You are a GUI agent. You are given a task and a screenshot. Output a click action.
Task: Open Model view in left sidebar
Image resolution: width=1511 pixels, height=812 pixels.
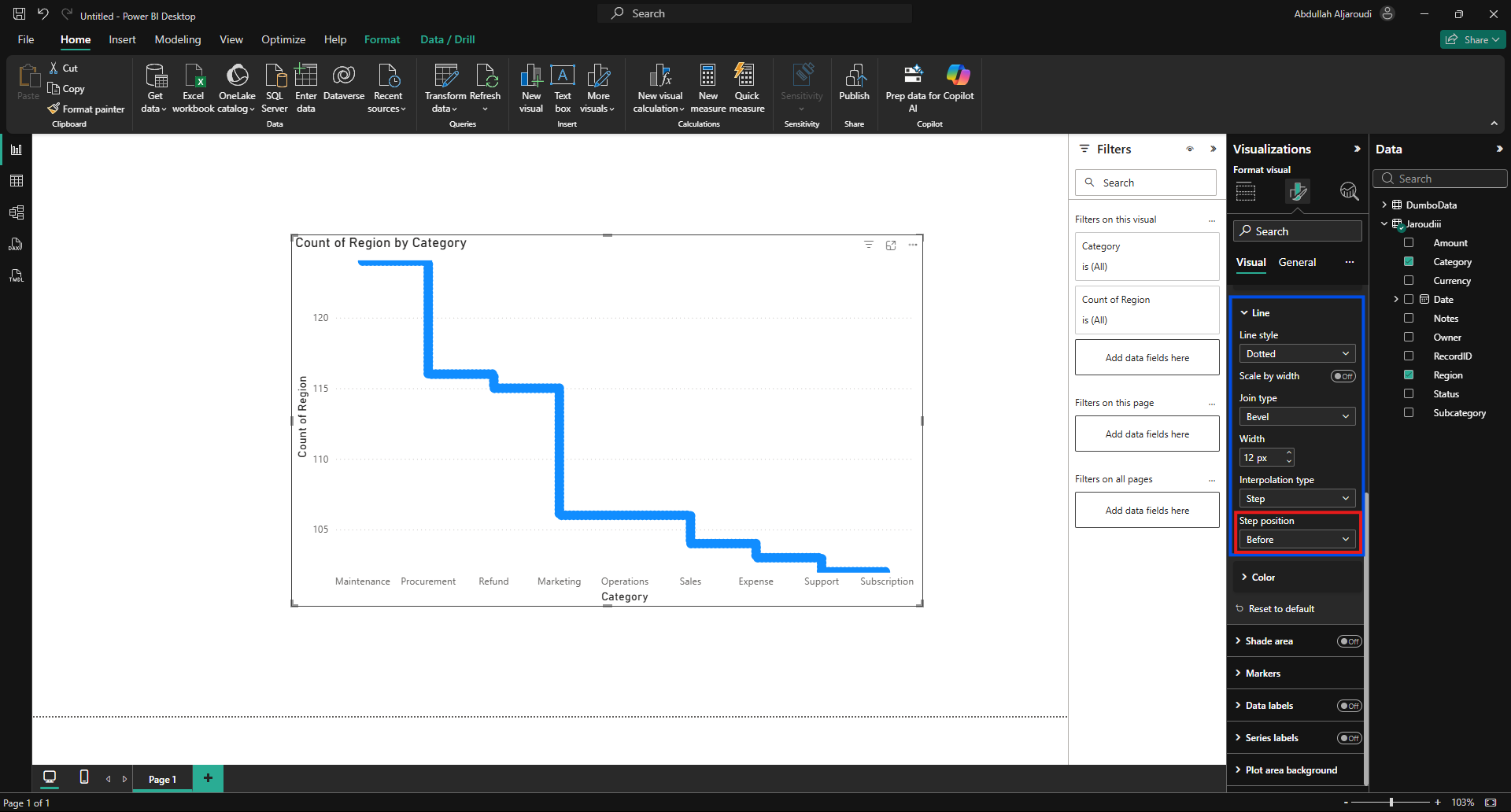click(x=17, y=212)
